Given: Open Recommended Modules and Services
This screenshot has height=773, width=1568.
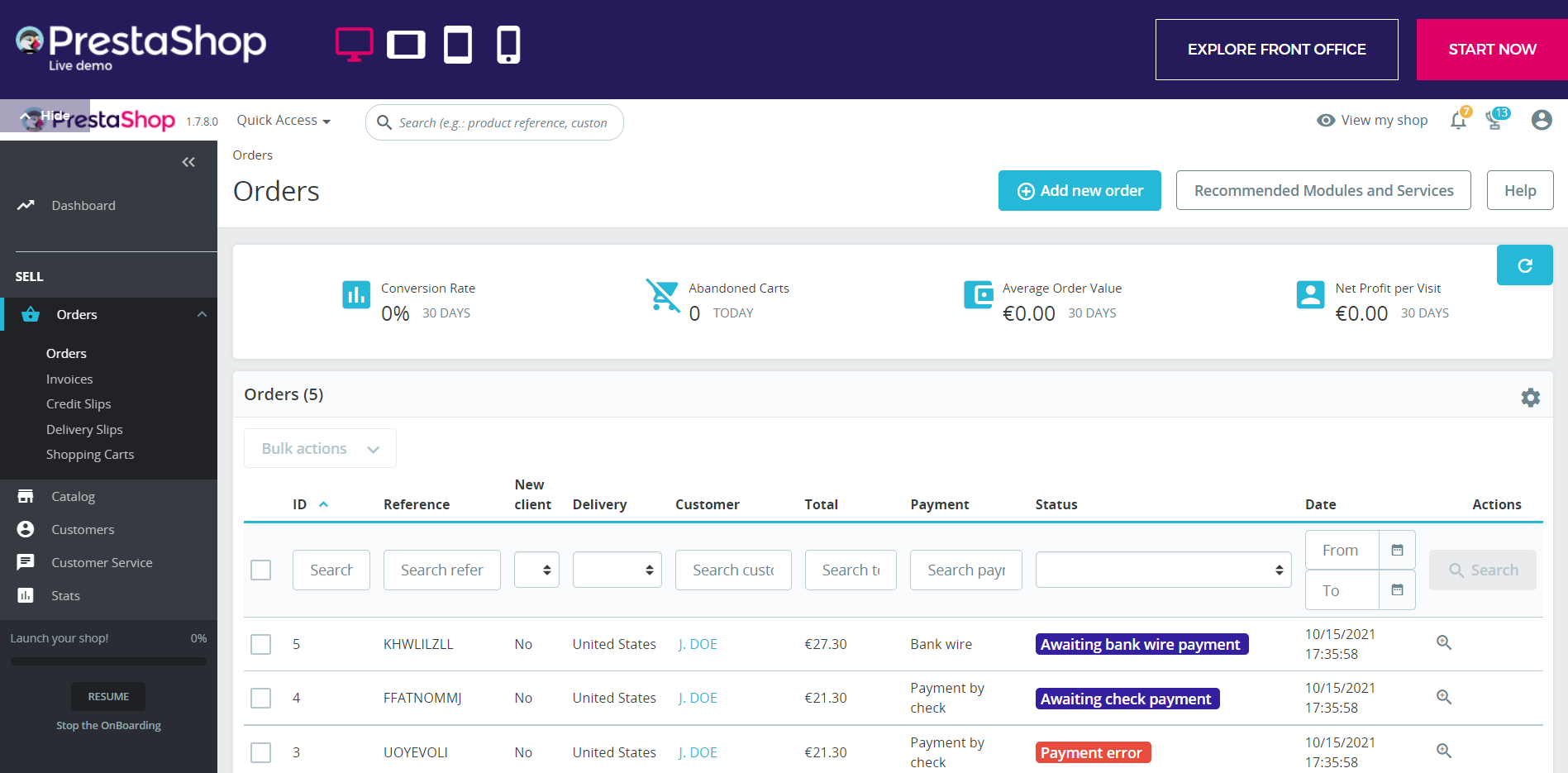Looking at the screenshot, I should click(x=1323, y=190).
